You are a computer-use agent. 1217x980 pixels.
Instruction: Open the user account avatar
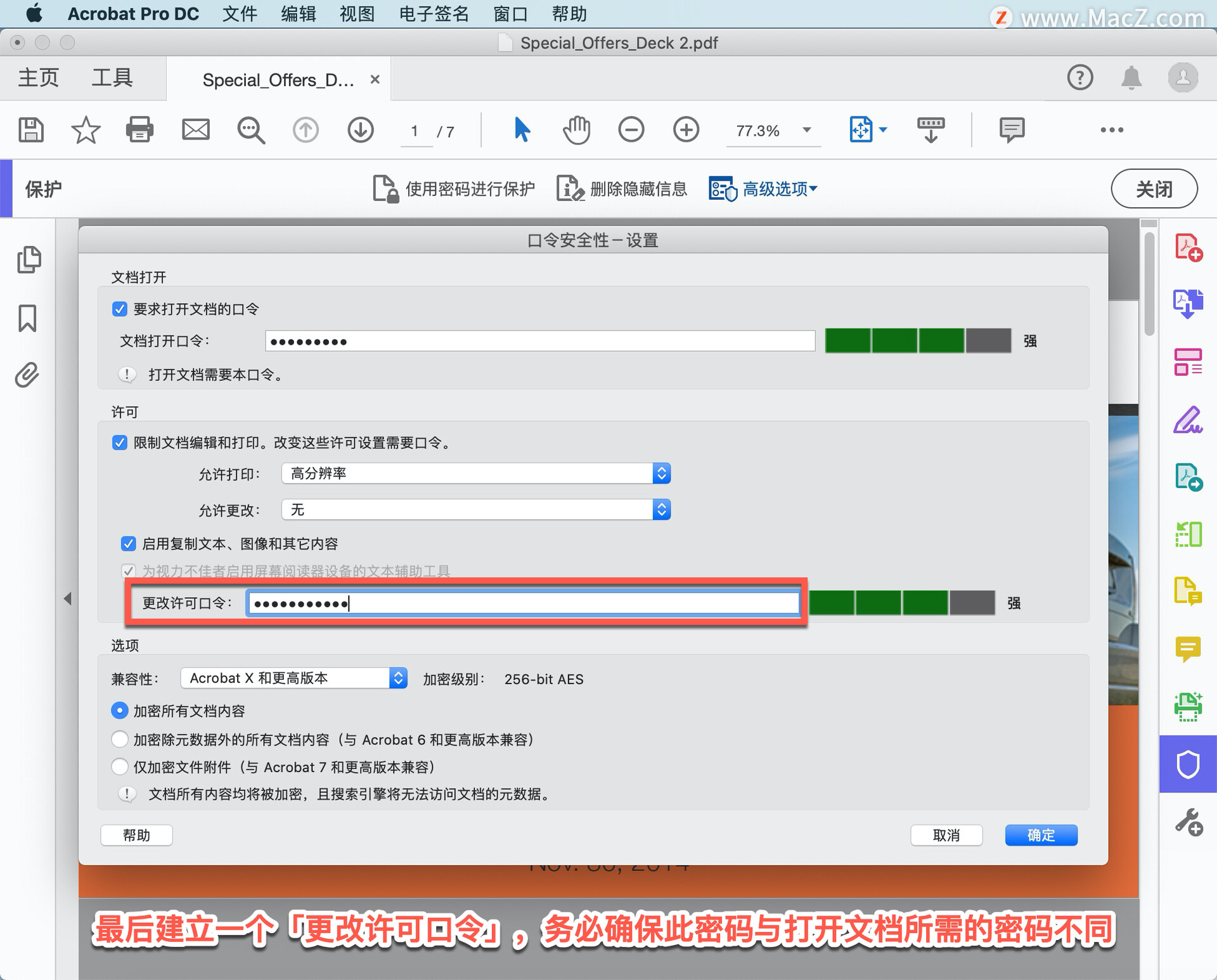tap(1183, 77)
